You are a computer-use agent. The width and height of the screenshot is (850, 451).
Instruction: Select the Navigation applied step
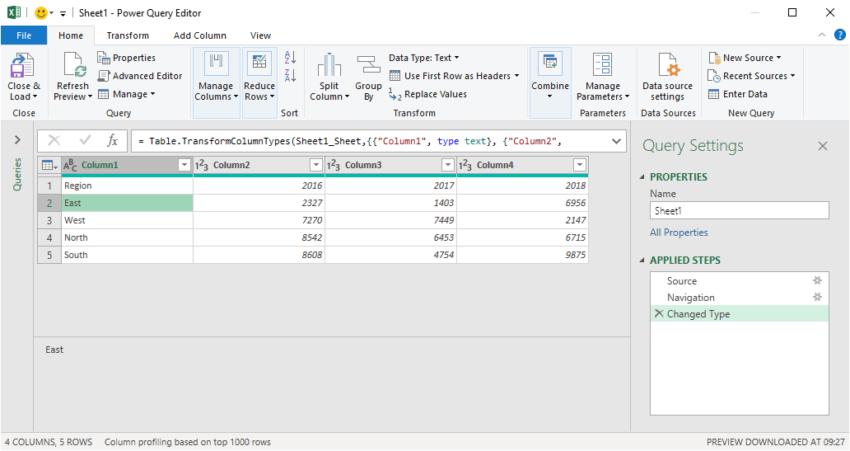(x=690, y=297)
